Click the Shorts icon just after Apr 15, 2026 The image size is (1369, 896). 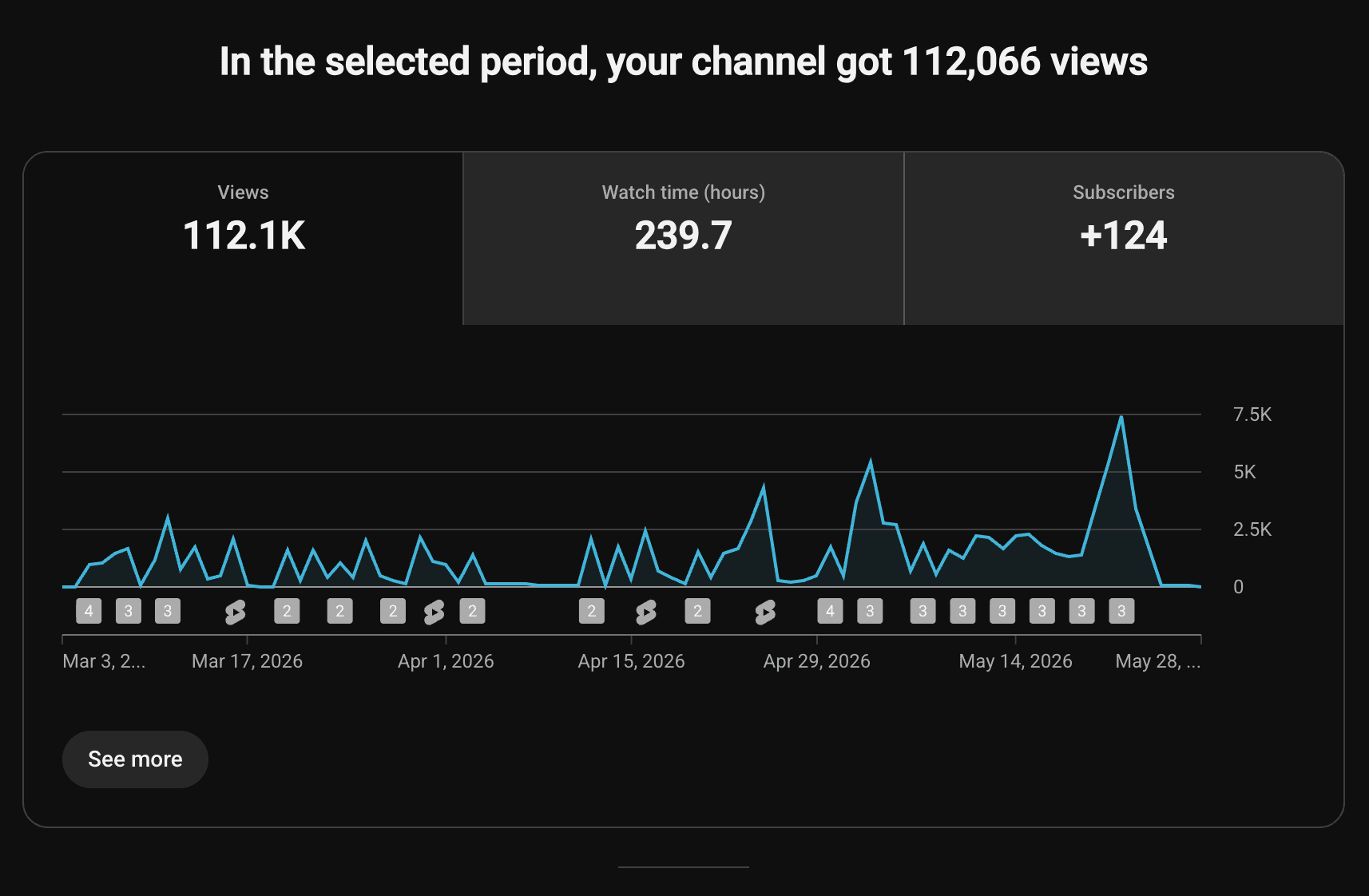coord(645,613)
